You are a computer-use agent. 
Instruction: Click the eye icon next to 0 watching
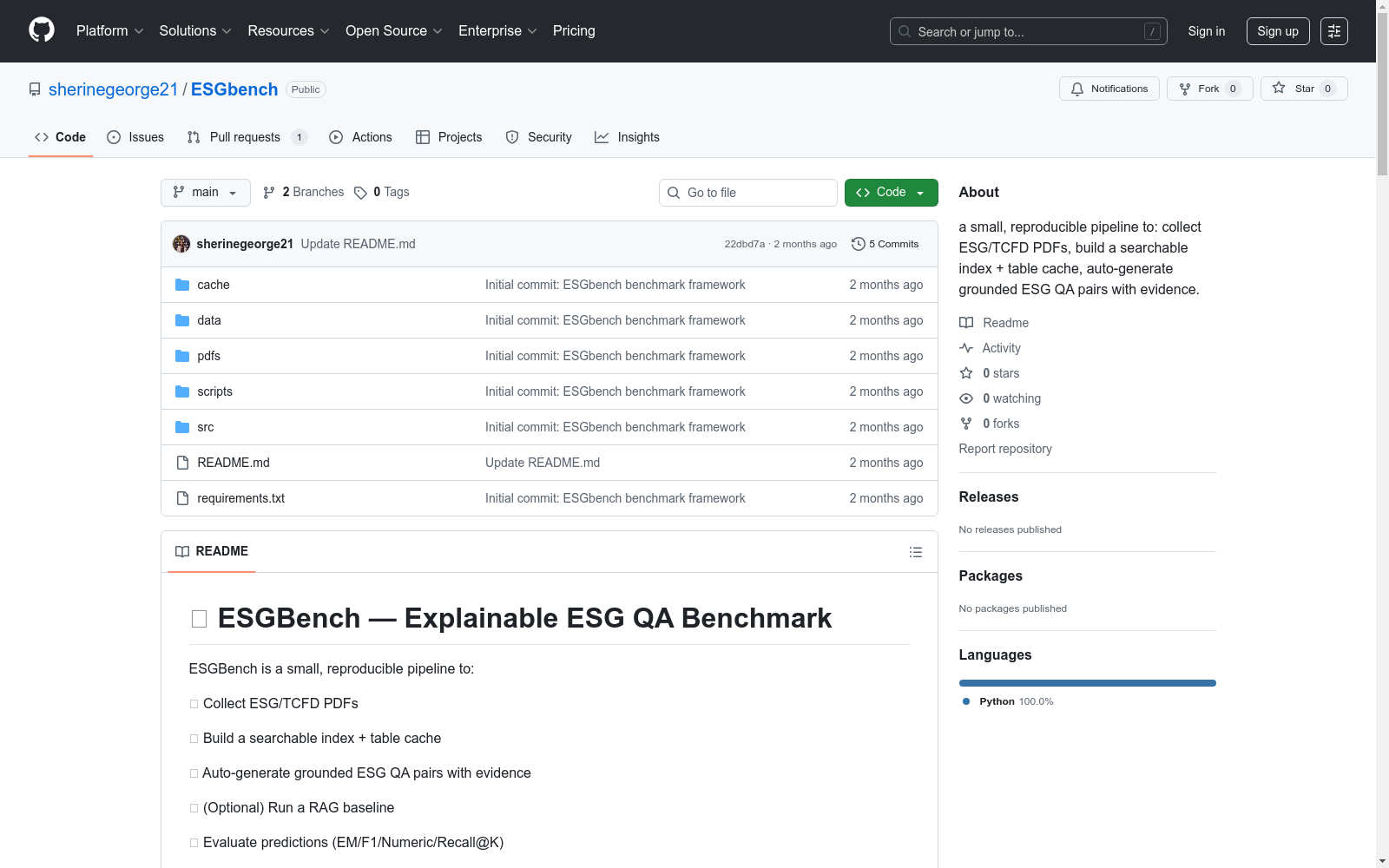tap(966, 398)
